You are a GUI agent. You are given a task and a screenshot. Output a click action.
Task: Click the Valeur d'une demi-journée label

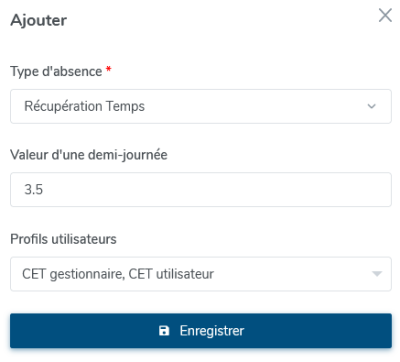pyautogui.click(x=89, y=155)
